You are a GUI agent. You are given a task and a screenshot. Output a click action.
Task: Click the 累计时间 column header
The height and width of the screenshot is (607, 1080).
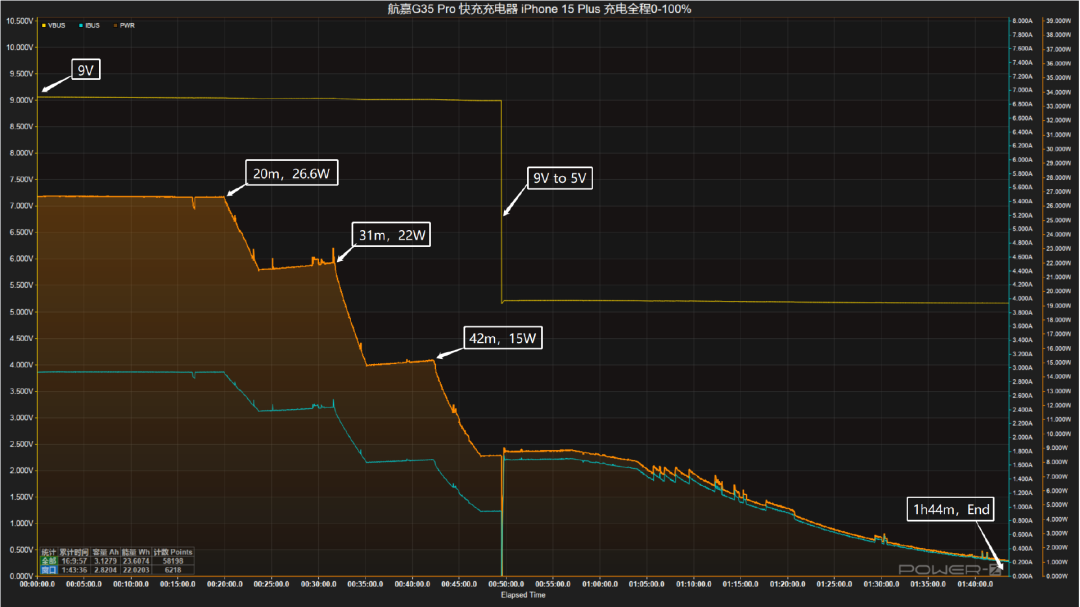click(x=74, y=552)
